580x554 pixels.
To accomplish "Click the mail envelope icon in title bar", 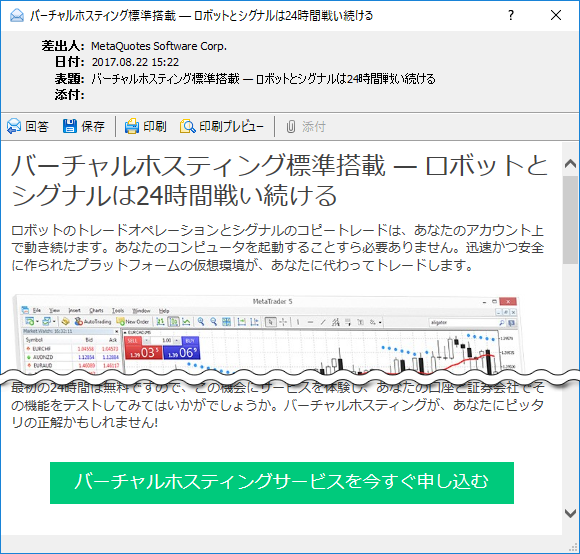I will 17,16.
